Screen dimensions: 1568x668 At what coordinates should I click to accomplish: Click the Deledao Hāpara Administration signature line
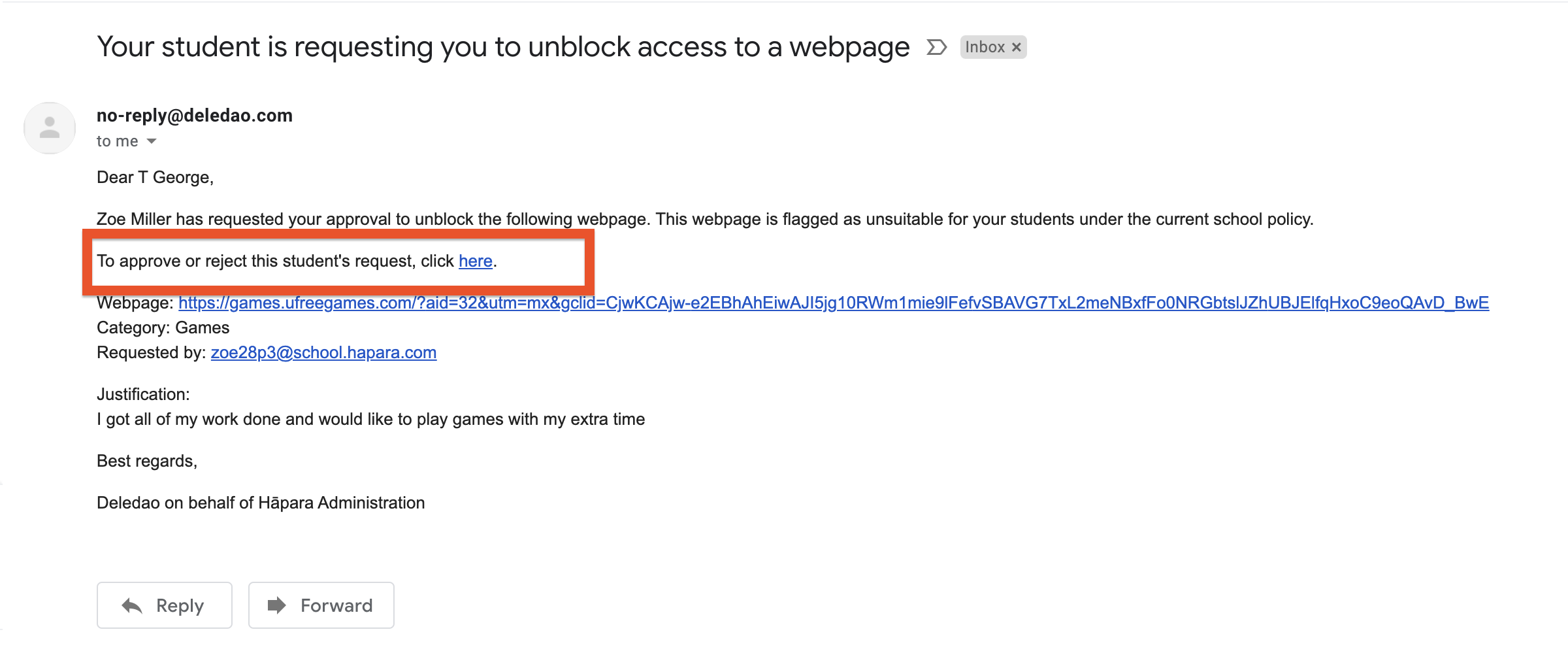[261, 503]
